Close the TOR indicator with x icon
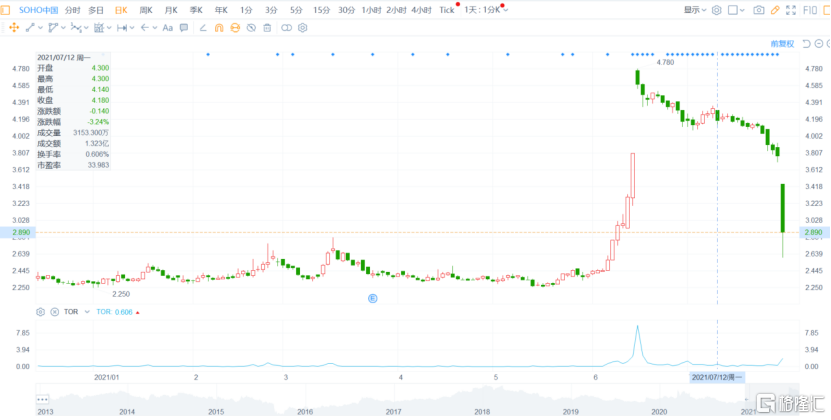This screenshot has height=420, width=831. pos(54,312)
